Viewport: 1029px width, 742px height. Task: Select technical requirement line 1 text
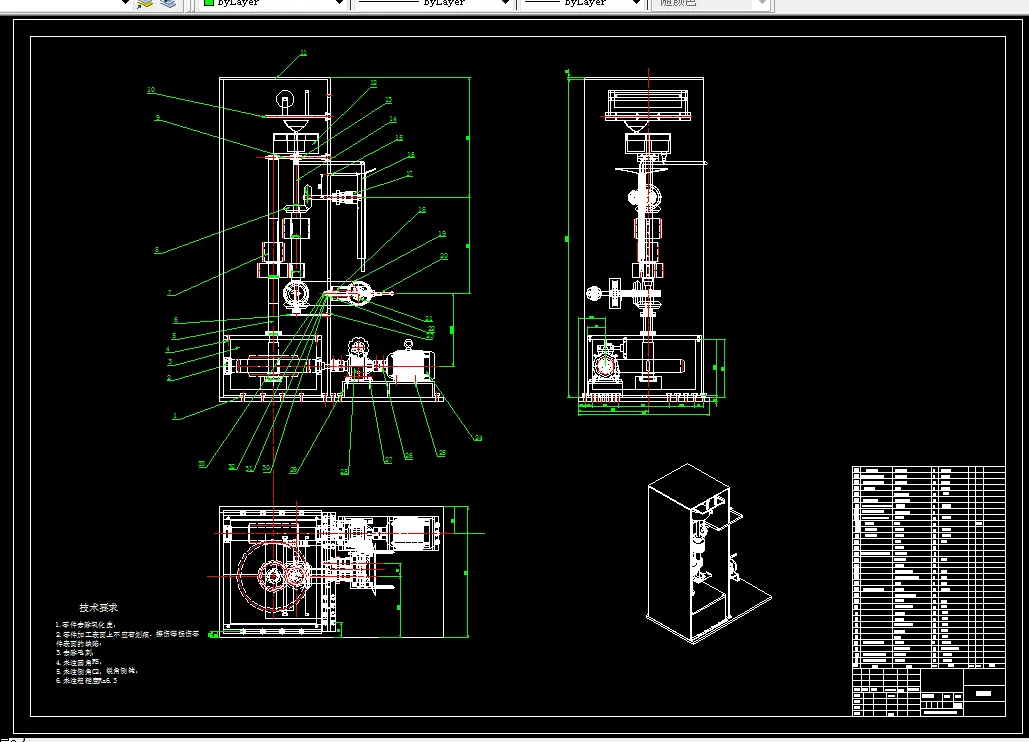(x=85, y=625)
